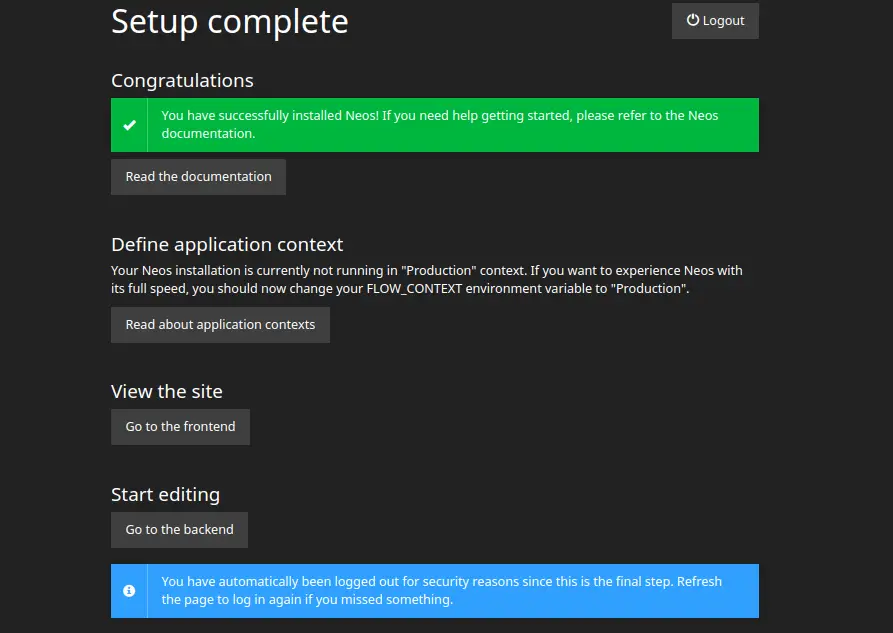Click the Refresh text in blue notice

(x=699, y=582)
